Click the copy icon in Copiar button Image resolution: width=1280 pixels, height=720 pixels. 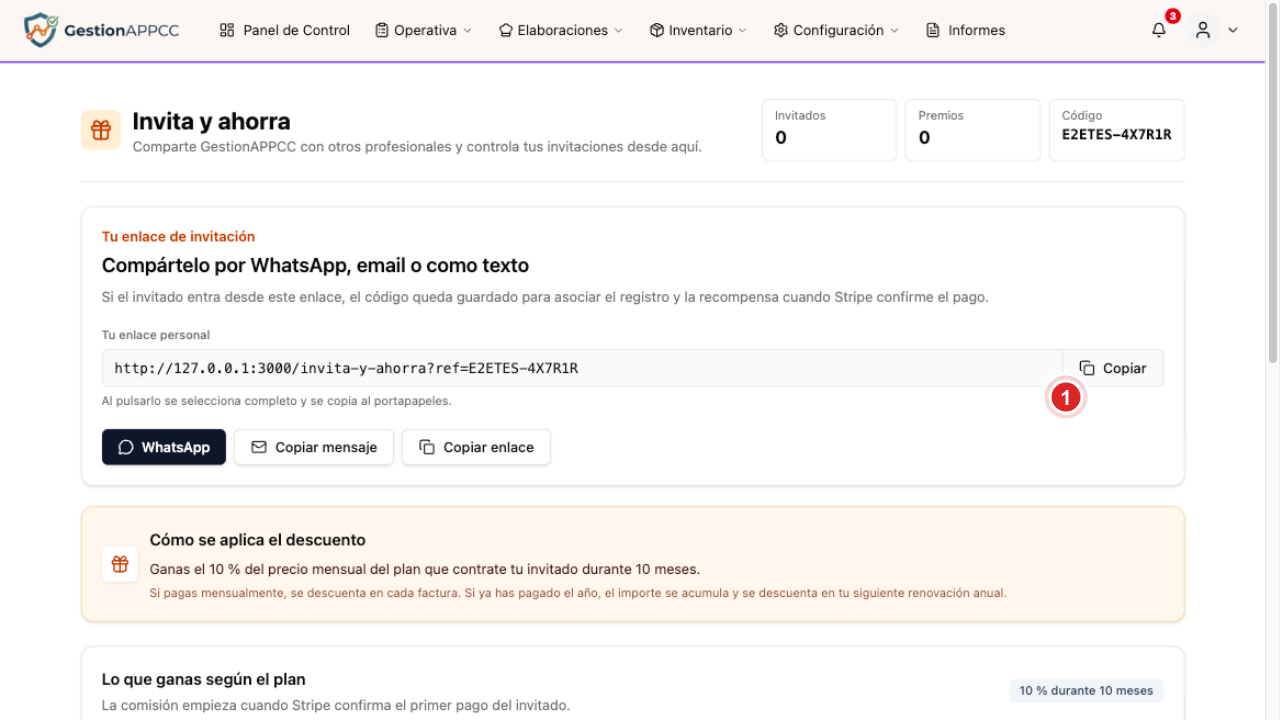[x=1087, y=368]
